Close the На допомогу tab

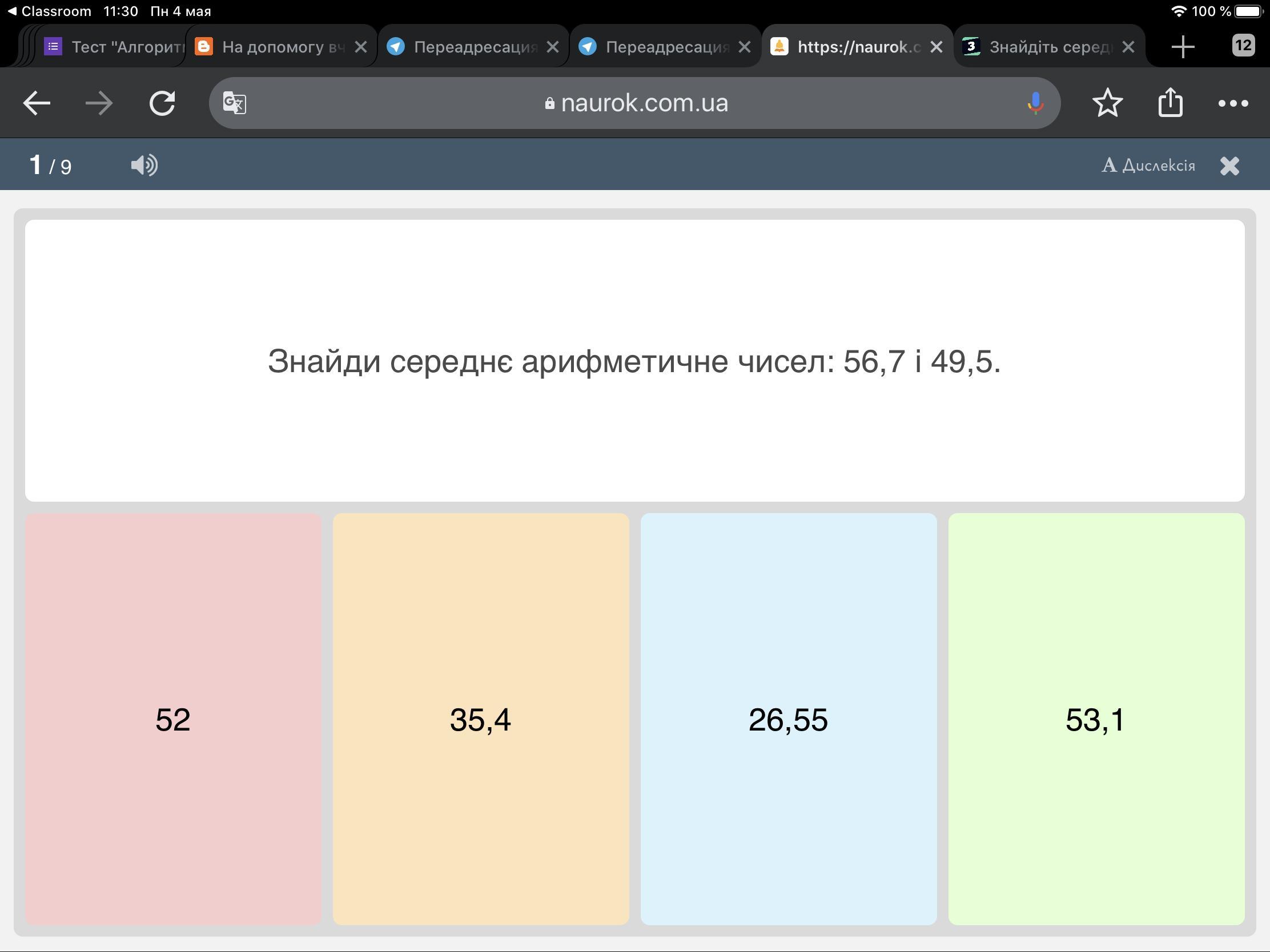pos(360,46)
